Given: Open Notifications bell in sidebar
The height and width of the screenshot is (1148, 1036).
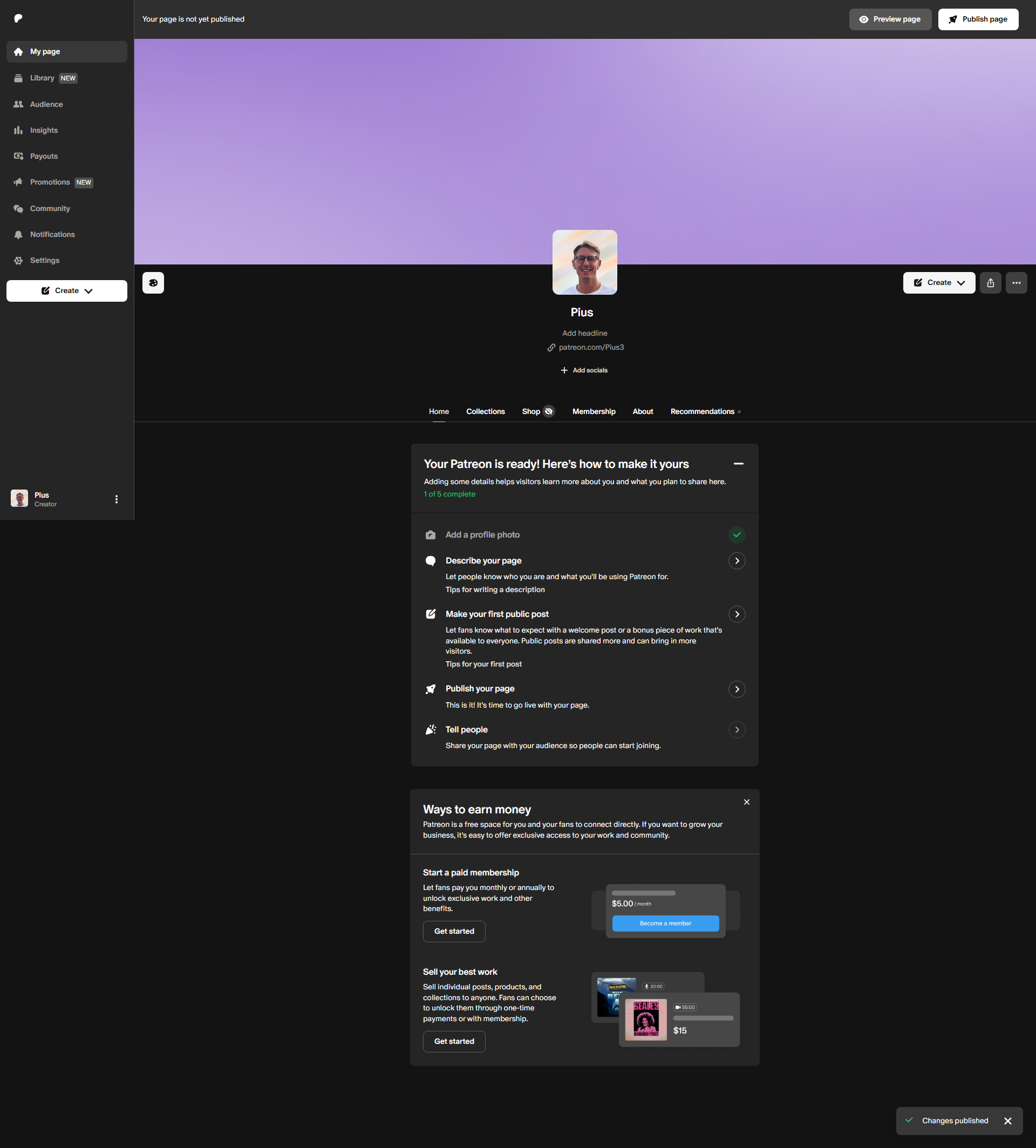Looking at the screenshot, I should (x=52, y=235).
